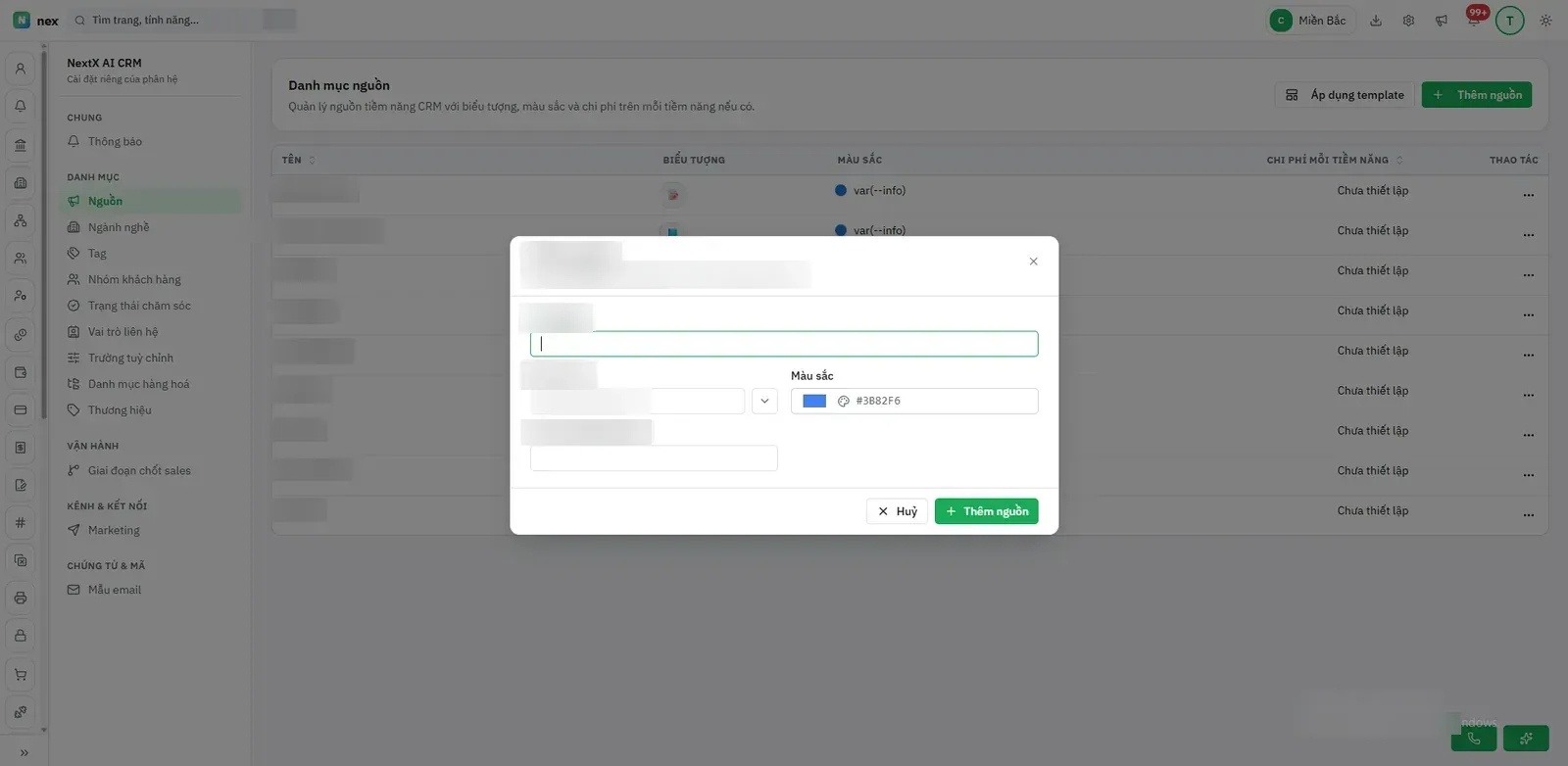Click the megaphone announcements icon in header

point(1441,21)
